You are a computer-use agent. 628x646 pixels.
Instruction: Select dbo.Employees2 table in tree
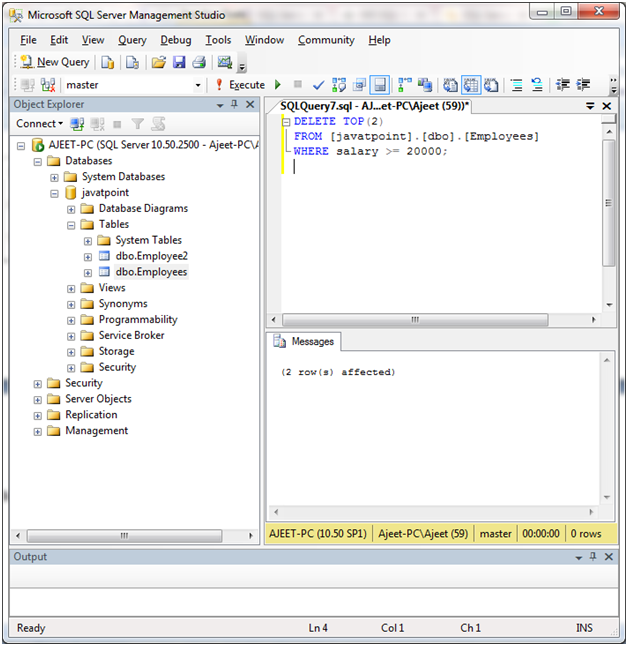151,256
